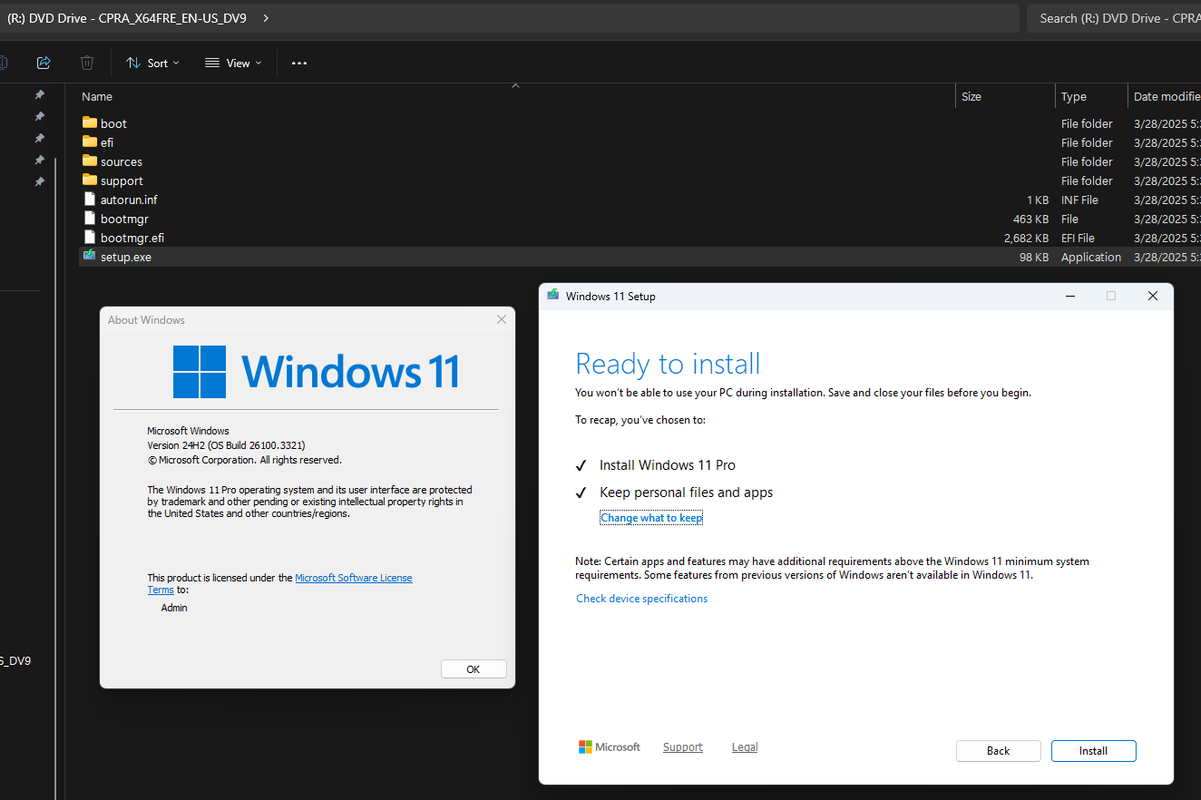
Task: Click the 'Change what to keep' link
Action: click(651, 518)
